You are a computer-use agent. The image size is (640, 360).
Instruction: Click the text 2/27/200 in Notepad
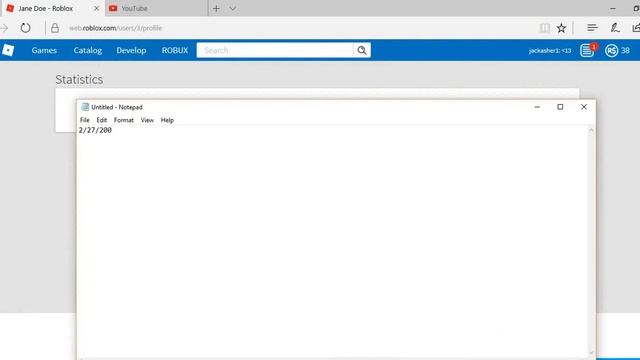tap(95, 130)
